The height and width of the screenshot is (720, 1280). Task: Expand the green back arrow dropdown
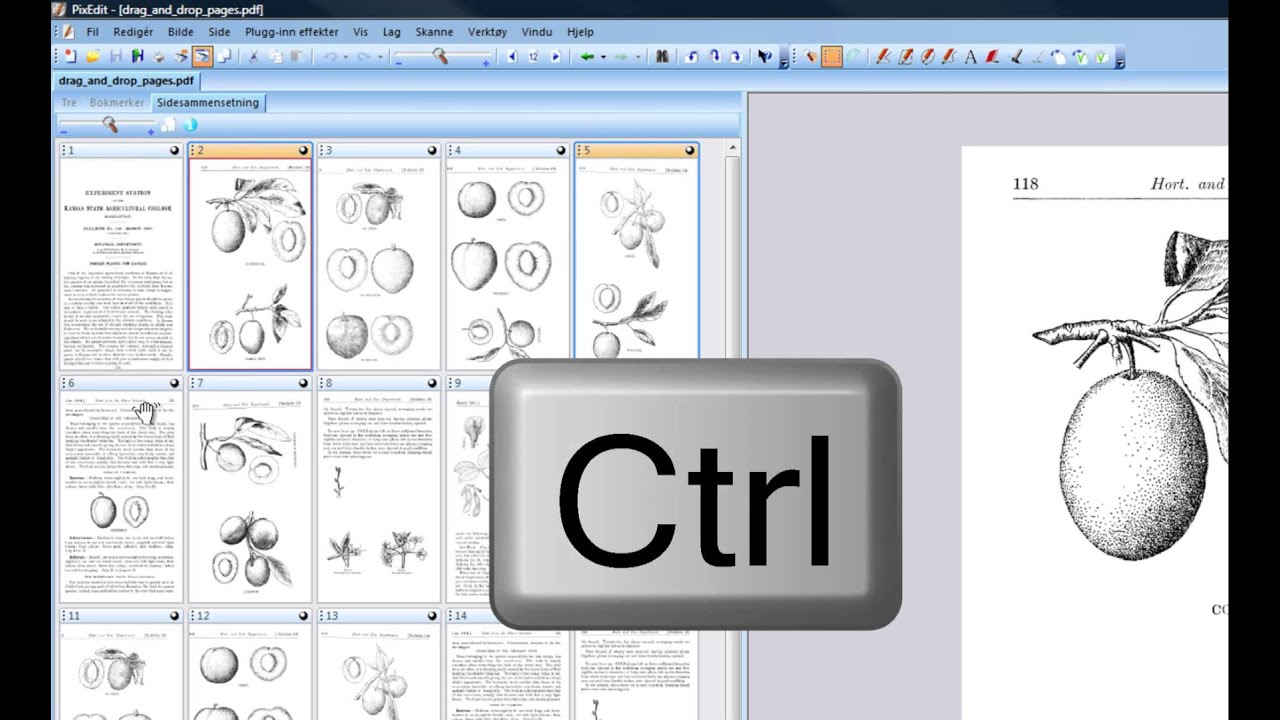click(x=603, y=57)
